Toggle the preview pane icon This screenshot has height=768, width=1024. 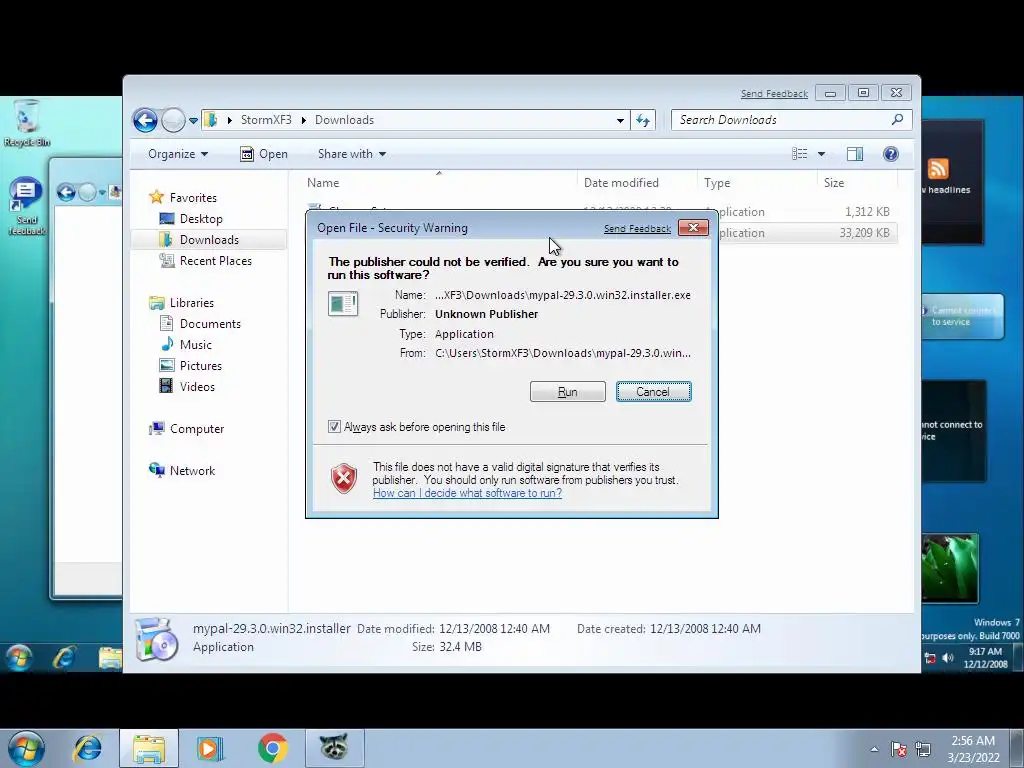pyautogui.click(x=855, y=153)
